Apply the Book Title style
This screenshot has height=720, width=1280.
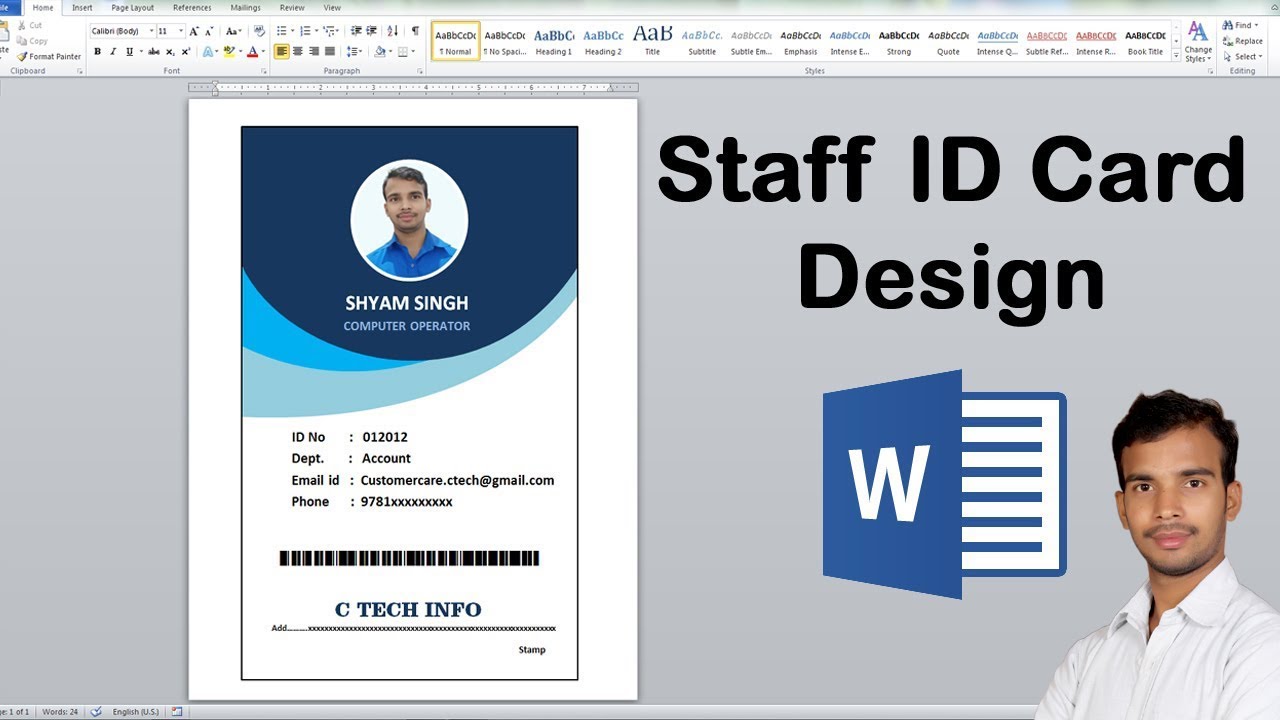pyautogui.click(x=1145, y=41)
